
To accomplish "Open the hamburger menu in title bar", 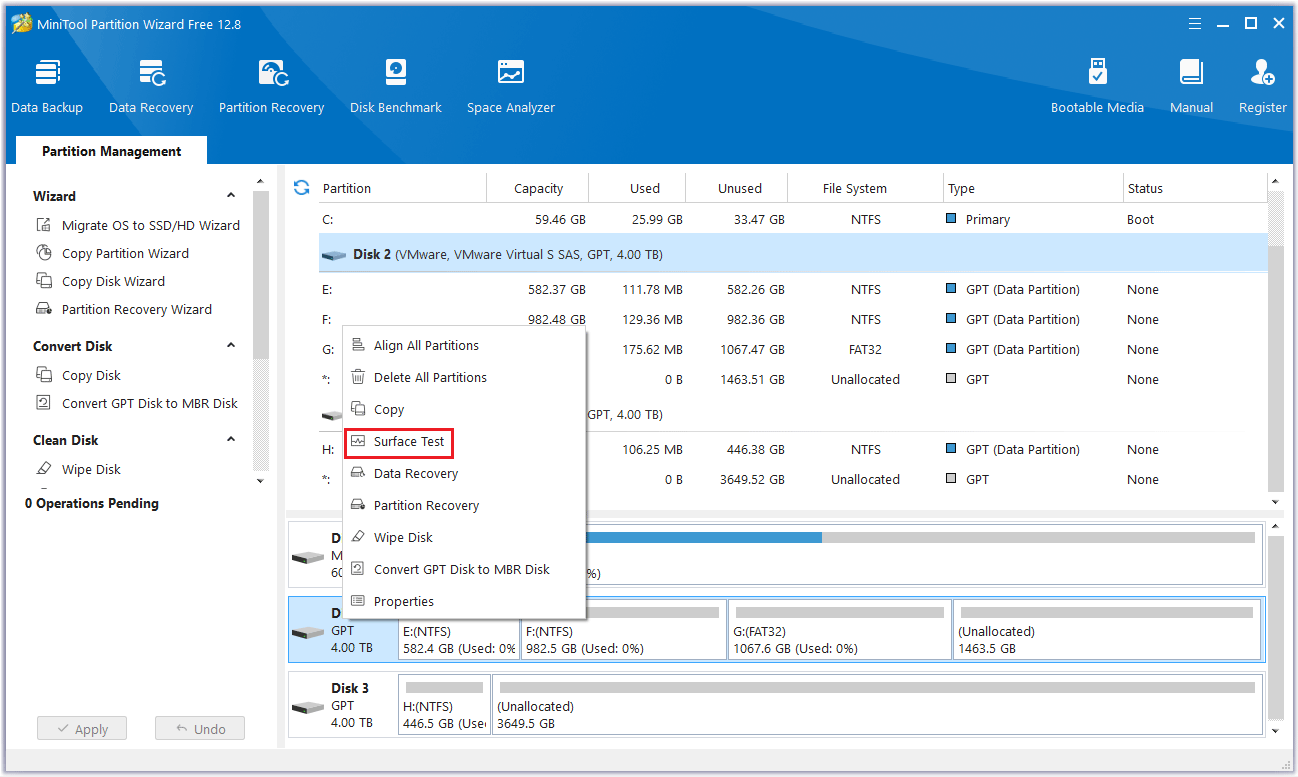I will (1194, 23).
